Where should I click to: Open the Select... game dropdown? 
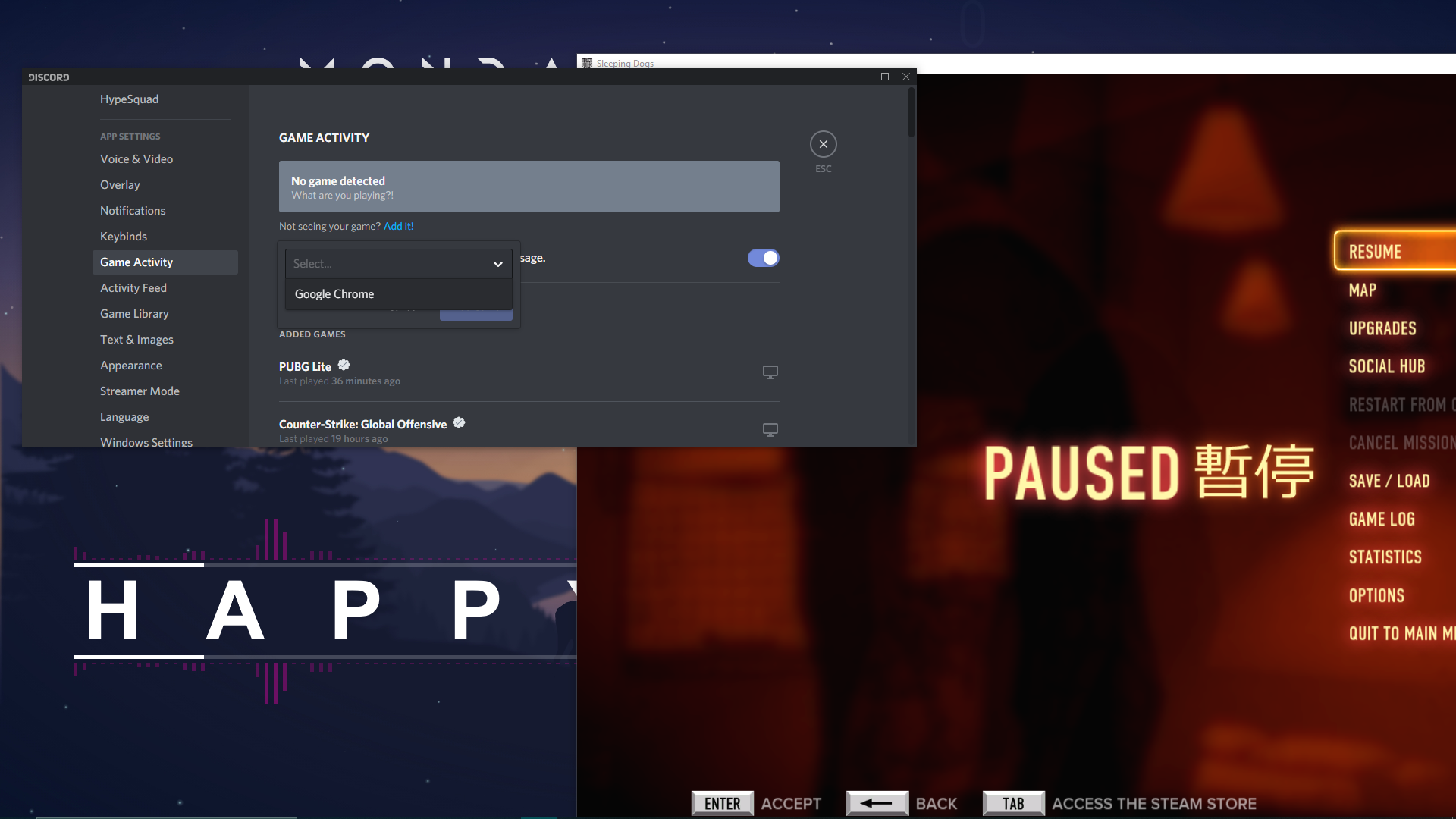tap(398, 263)
